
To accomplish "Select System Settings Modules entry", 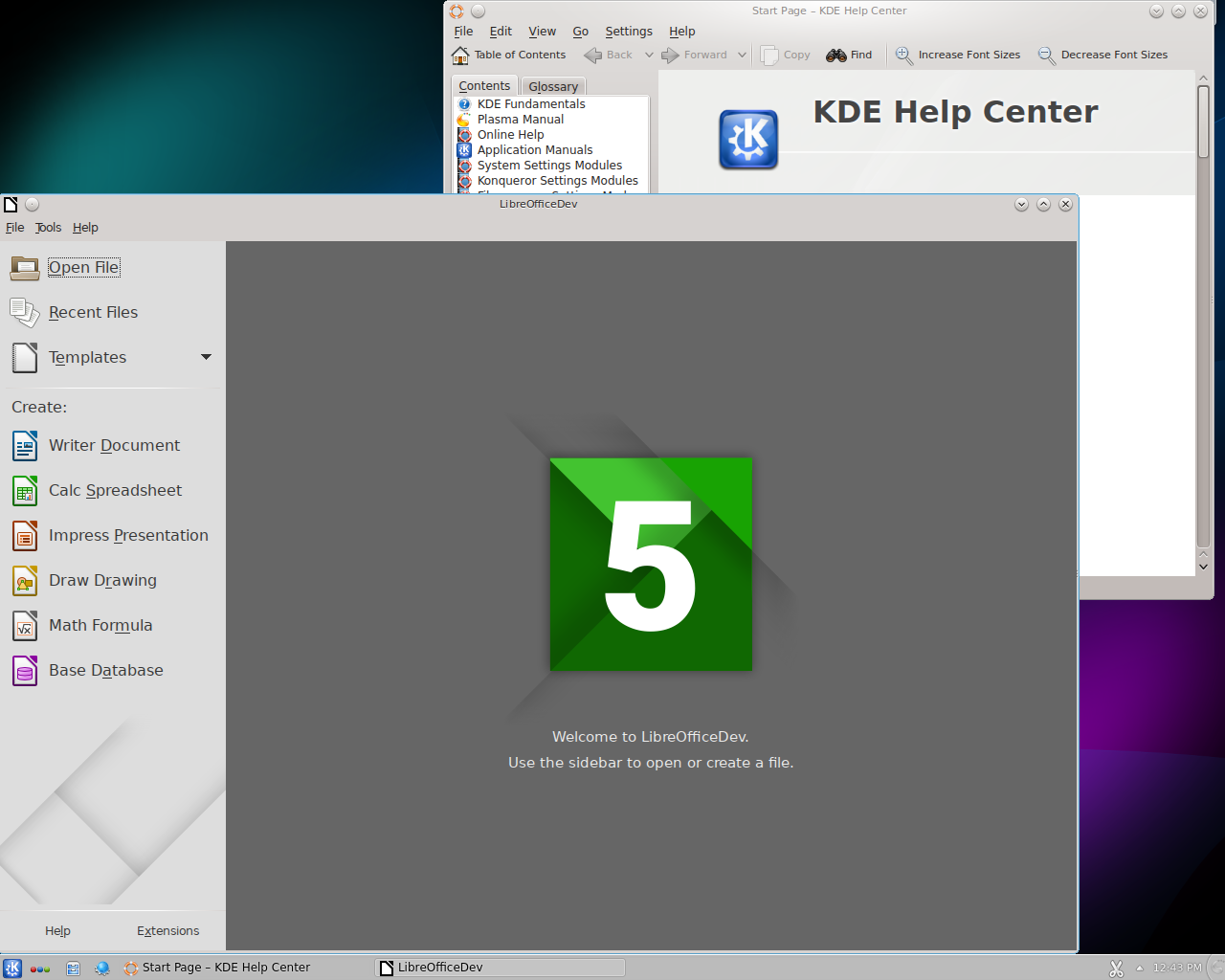I will (x=549, y=166).
